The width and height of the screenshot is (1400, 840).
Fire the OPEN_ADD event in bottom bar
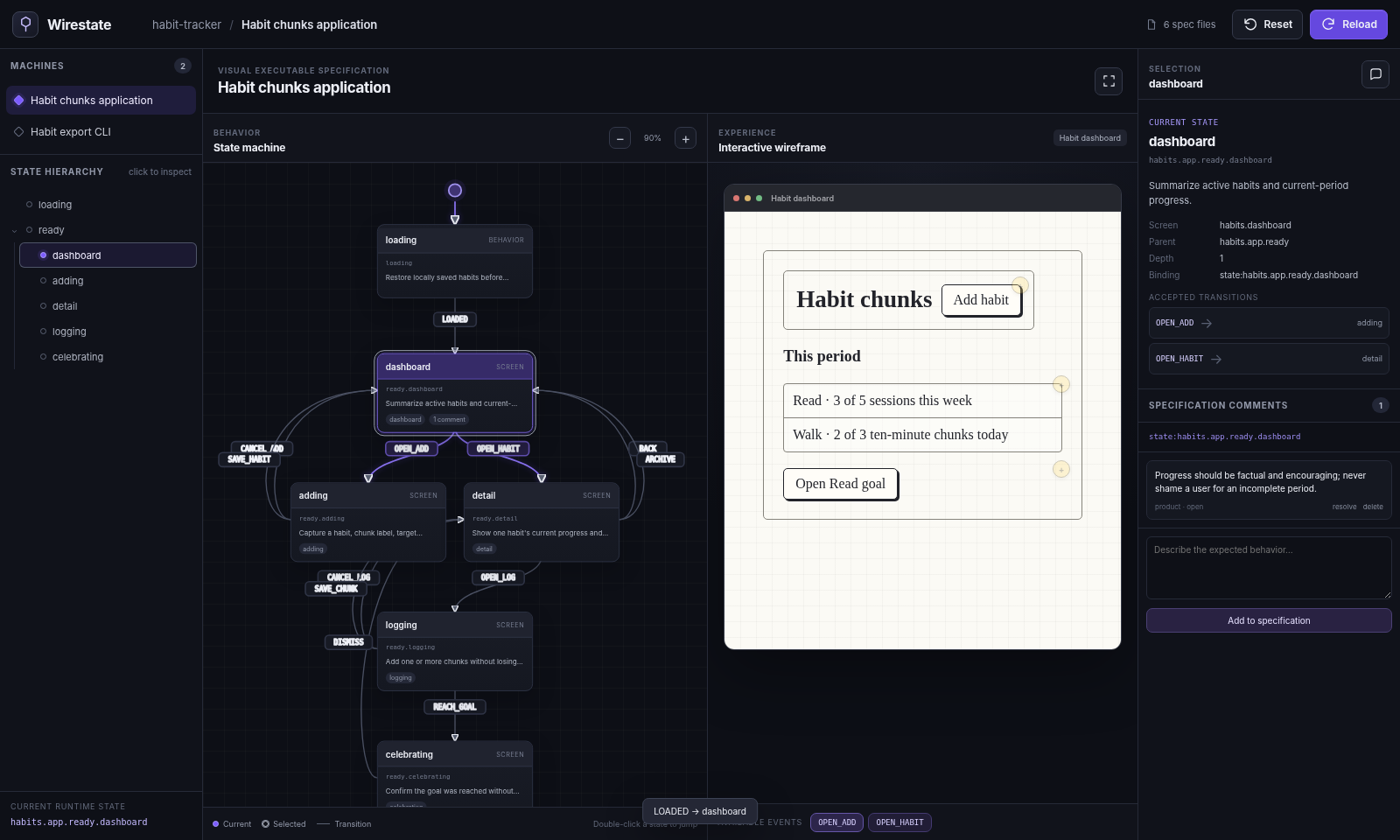837,822
